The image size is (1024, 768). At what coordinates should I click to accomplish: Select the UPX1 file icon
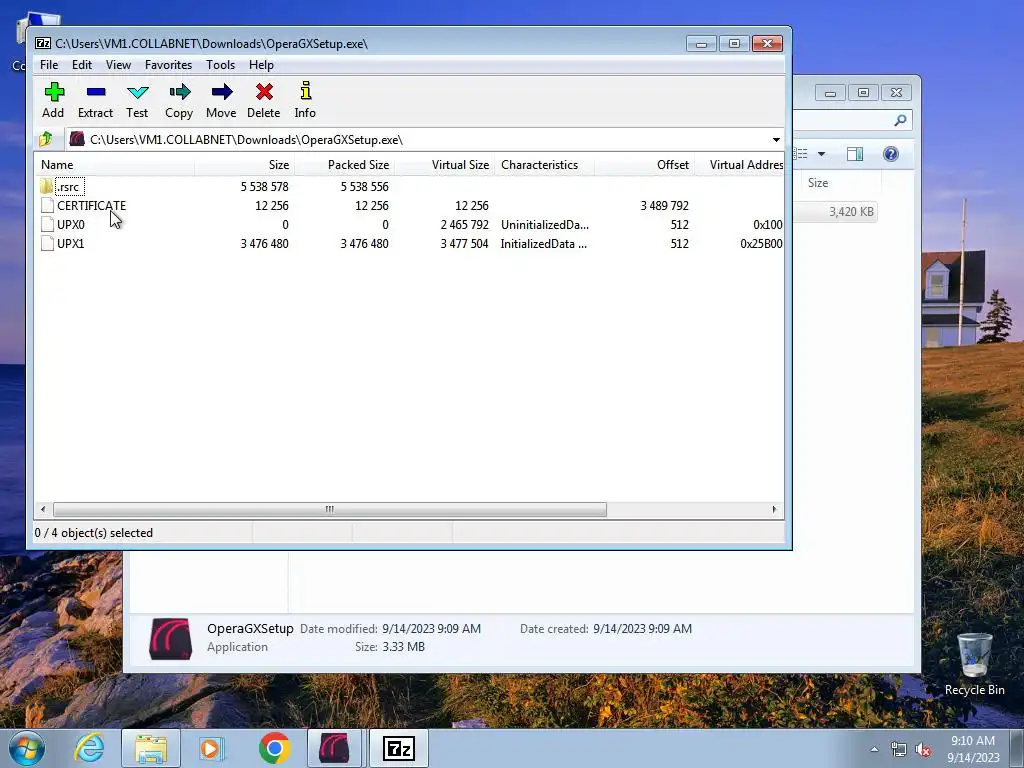click(x=47, y=243)
